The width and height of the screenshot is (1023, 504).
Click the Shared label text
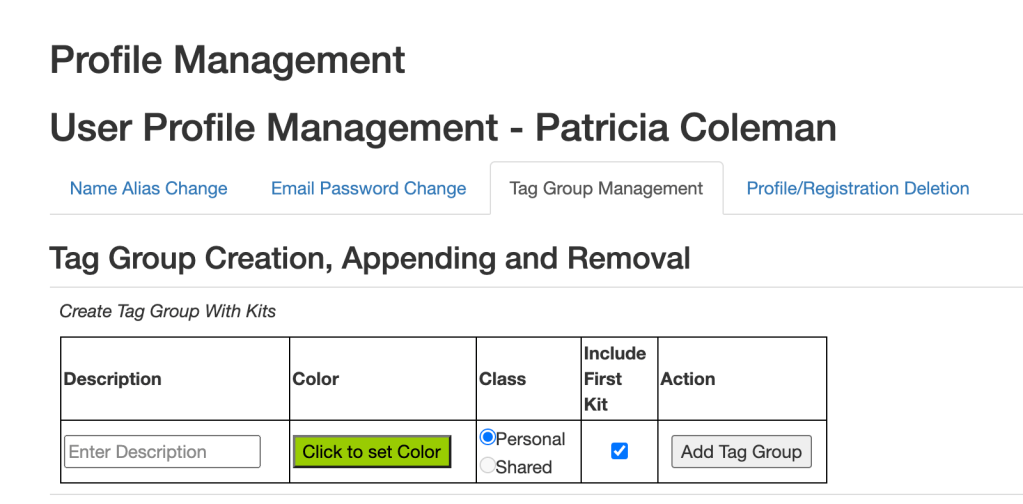pyautogui.click(x=524, y=467)
